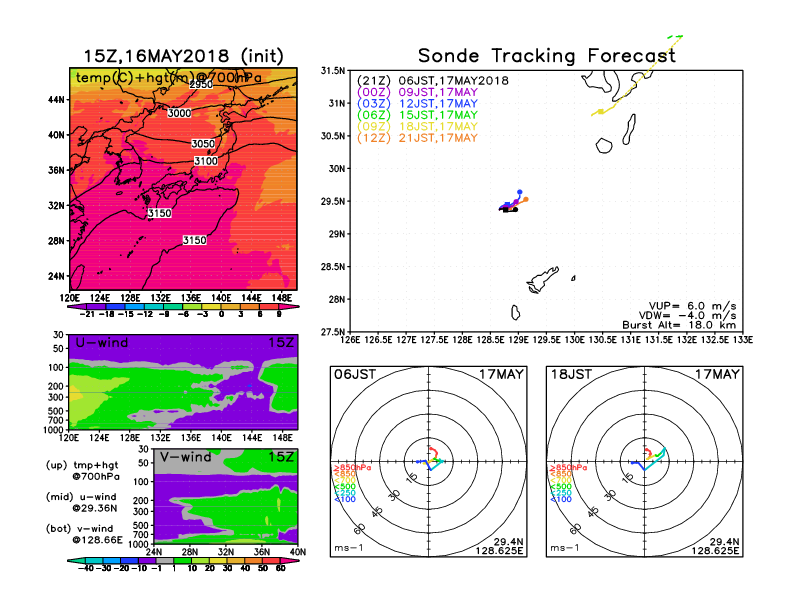Click '-40' on the wind colorbar

[87, 569]
